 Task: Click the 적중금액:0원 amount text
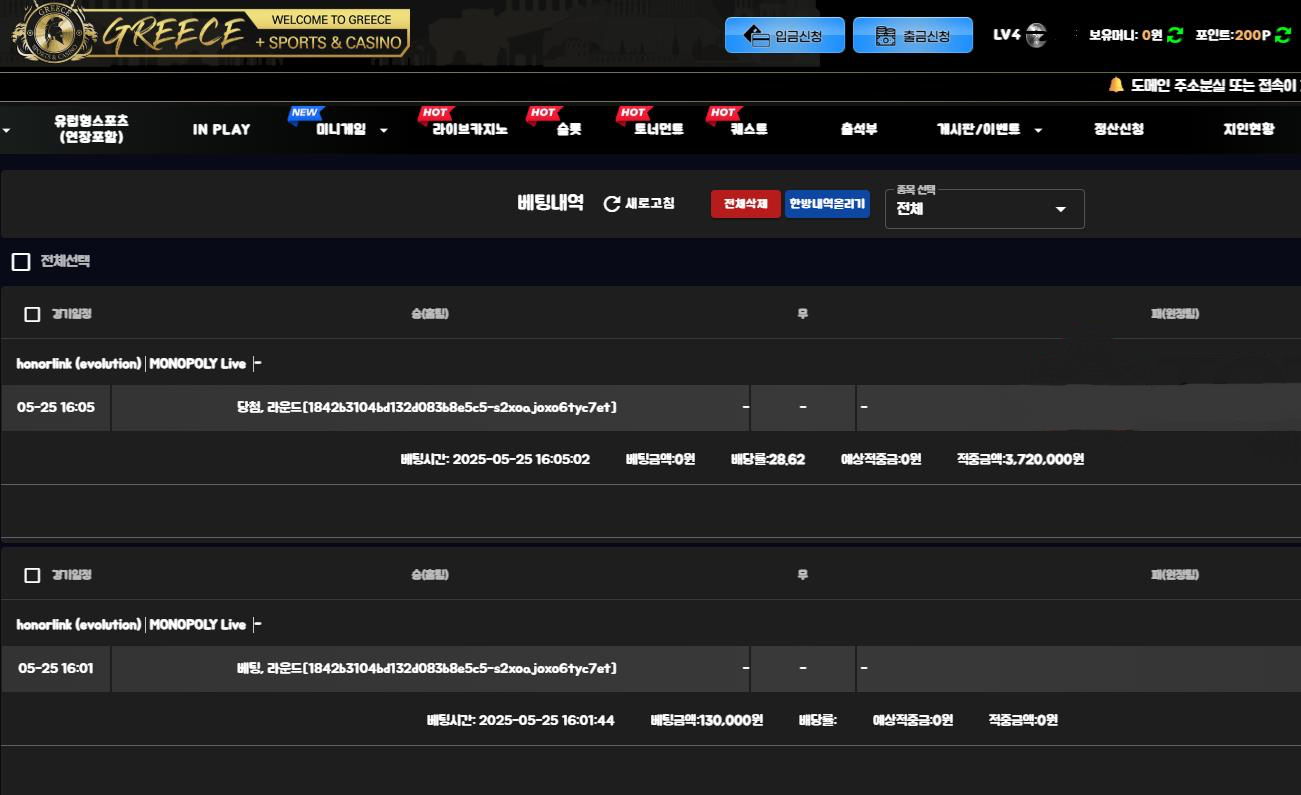1023,721
